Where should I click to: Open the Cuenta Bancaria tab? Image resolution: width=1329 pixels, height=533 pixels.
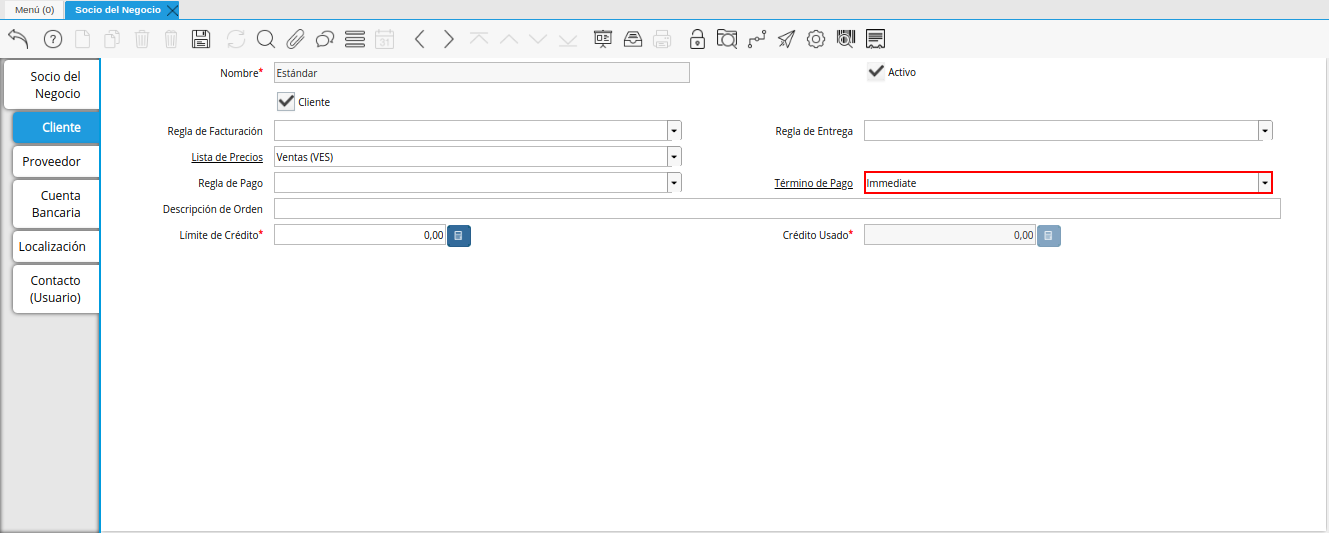pos(56,204)
